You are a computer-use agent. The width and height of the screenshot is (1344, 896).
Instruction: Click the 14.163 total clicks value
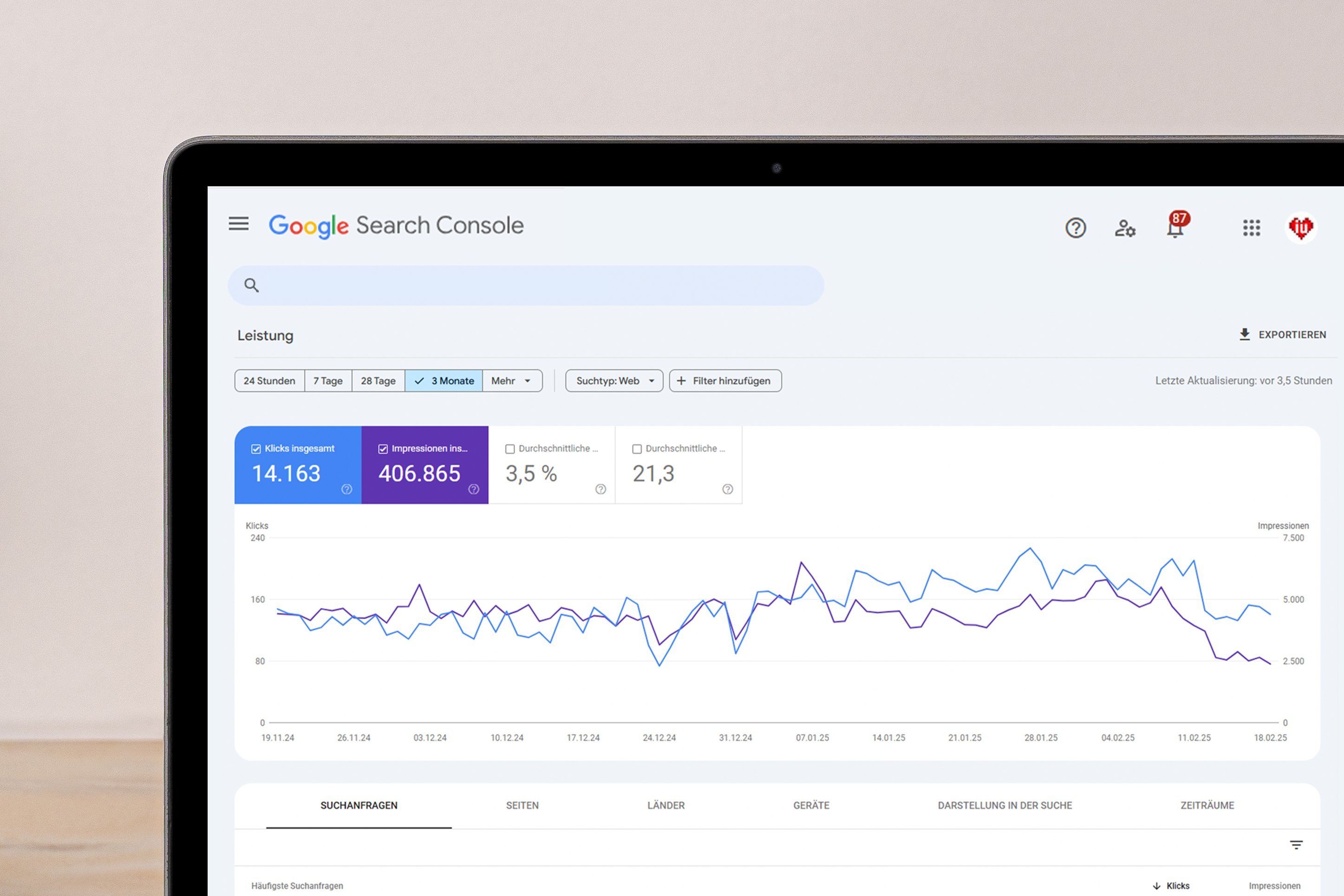[286, 473]
